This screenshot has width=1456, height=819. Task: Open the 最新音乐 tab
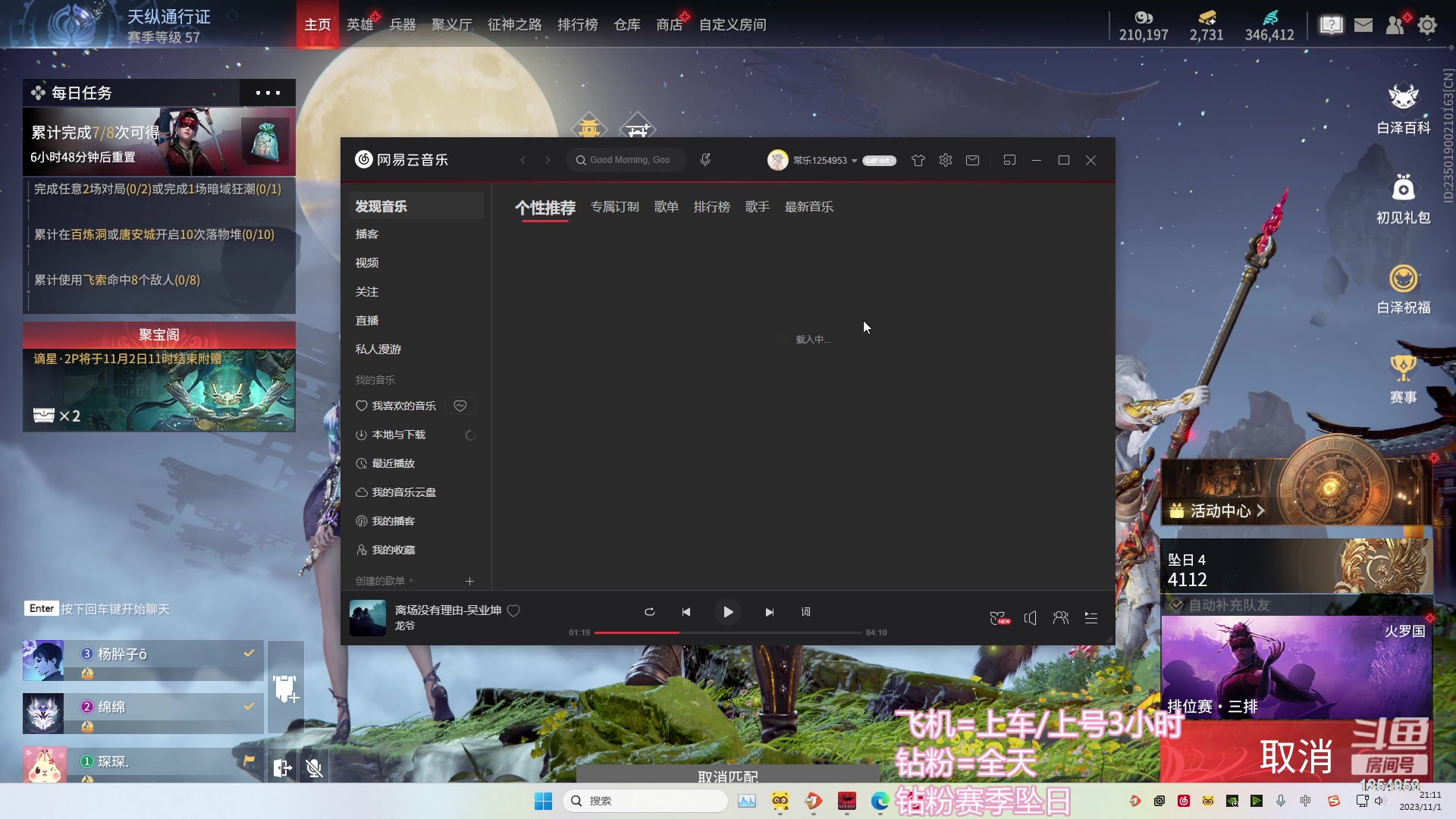pyautogui.click(x=809, y=207)
